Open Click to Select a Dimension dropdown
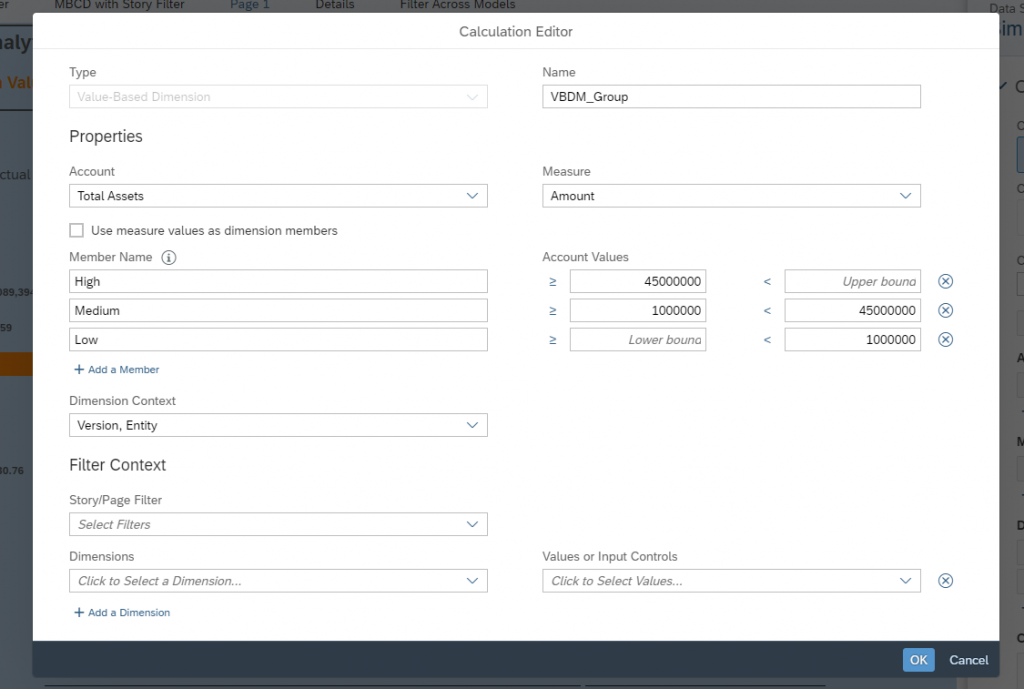The width and height of the screenshot is (1024, 689). (x=278, y=581)
